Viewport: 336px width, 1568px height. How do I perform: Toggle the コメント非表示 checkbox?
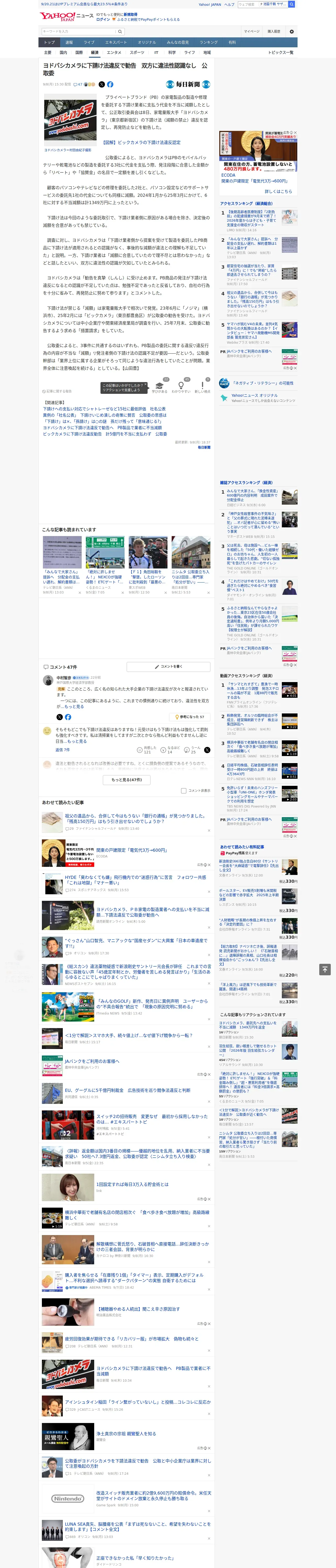pos(183,791)
